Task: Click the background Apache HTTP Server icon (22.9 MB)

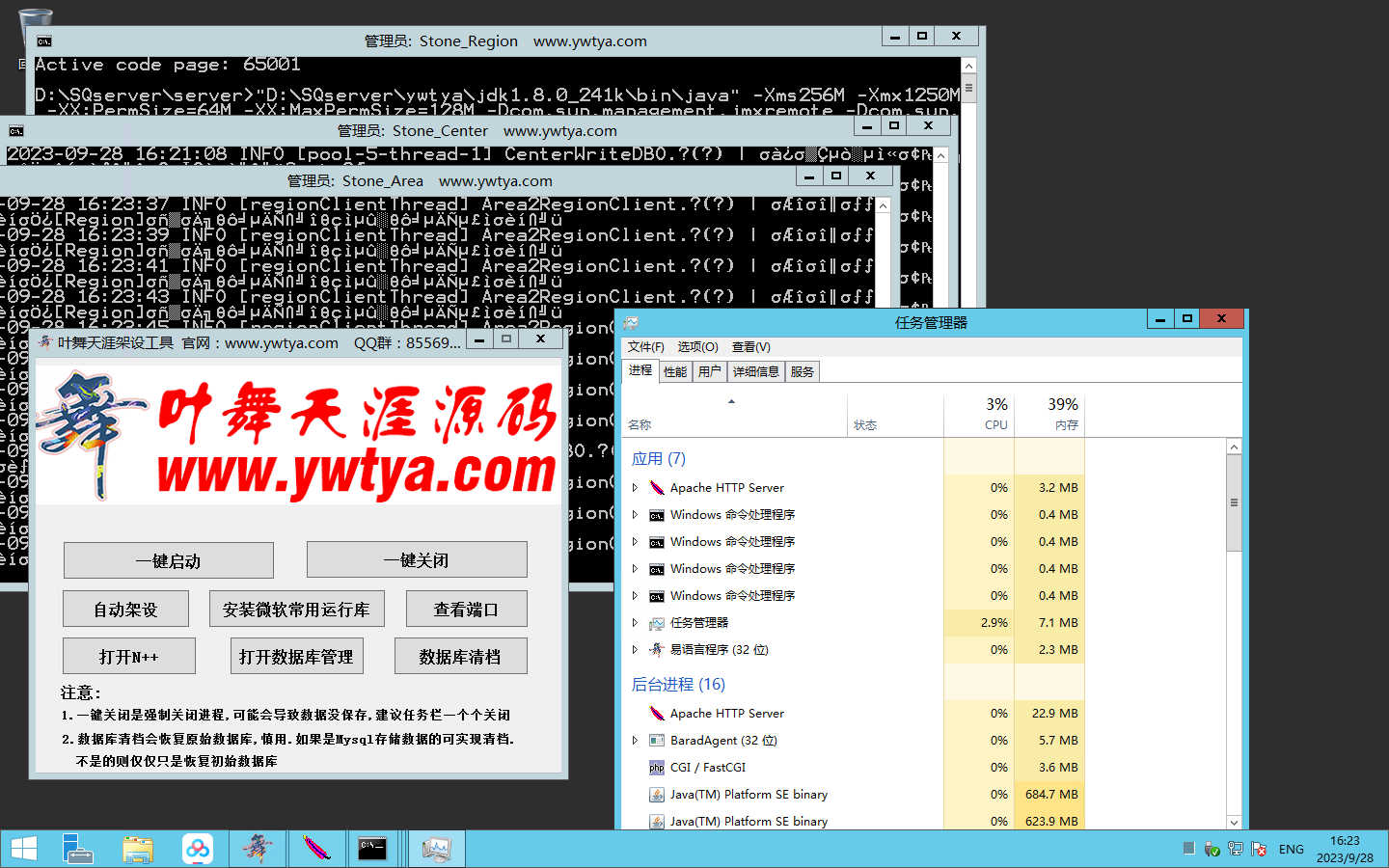Action: coord(657,714)
